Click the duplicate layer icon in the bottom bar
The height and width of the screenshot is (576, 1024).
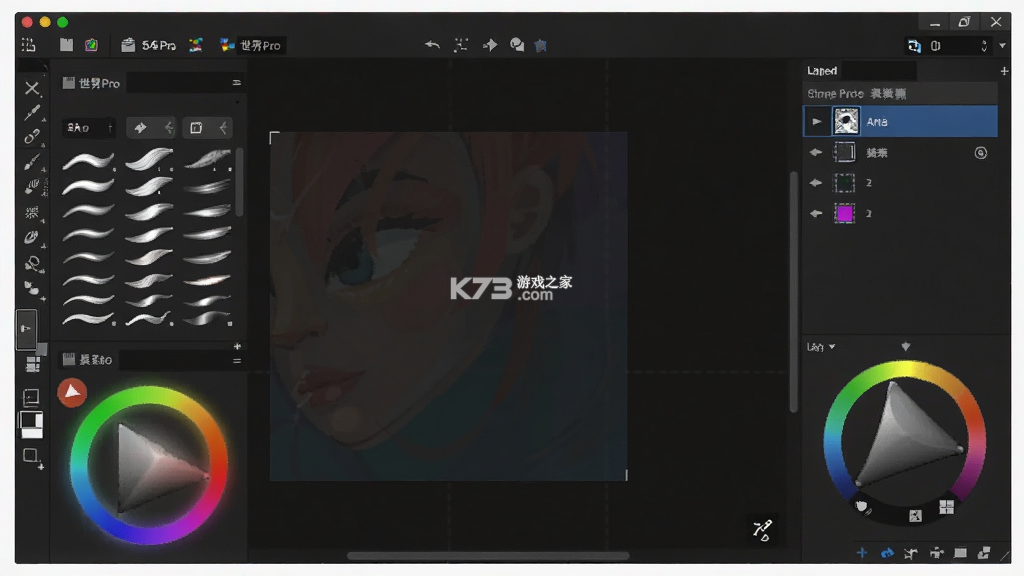click(984, 553)
